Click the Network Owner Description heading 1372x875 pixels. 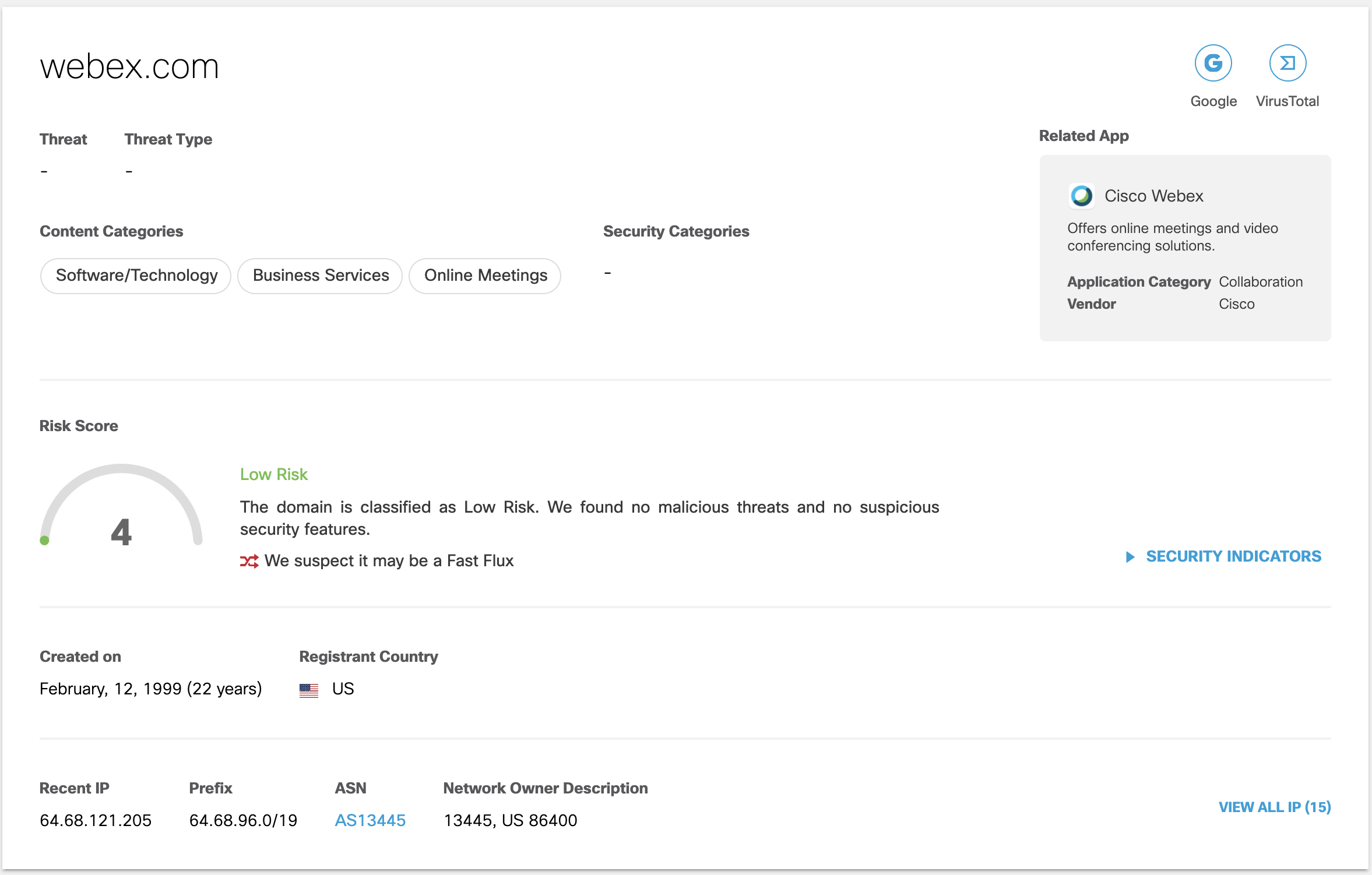tap(546, 788)
